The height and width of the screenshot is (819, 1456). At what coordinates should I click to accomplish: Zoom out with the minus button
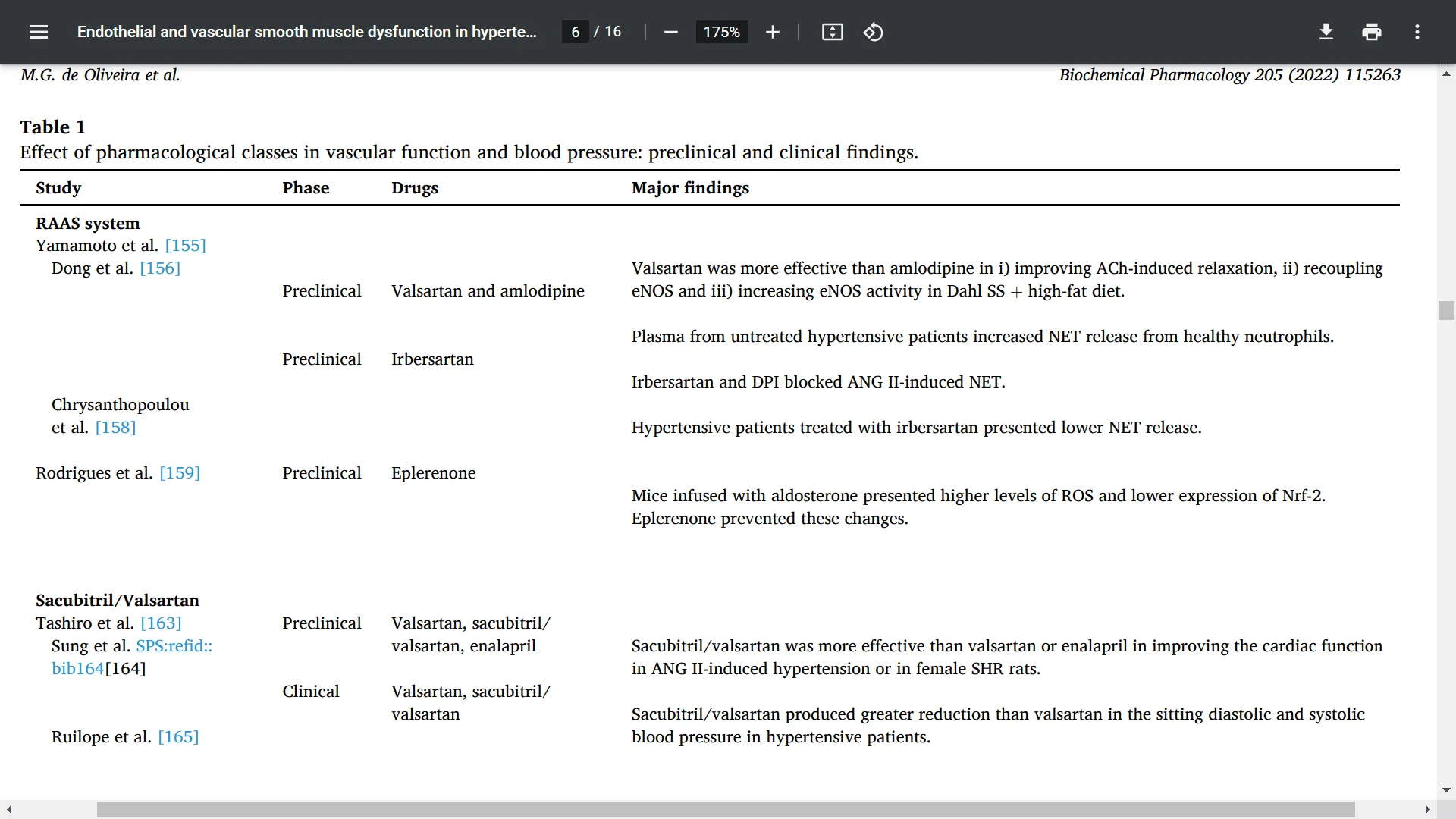(x=670, y=32)
